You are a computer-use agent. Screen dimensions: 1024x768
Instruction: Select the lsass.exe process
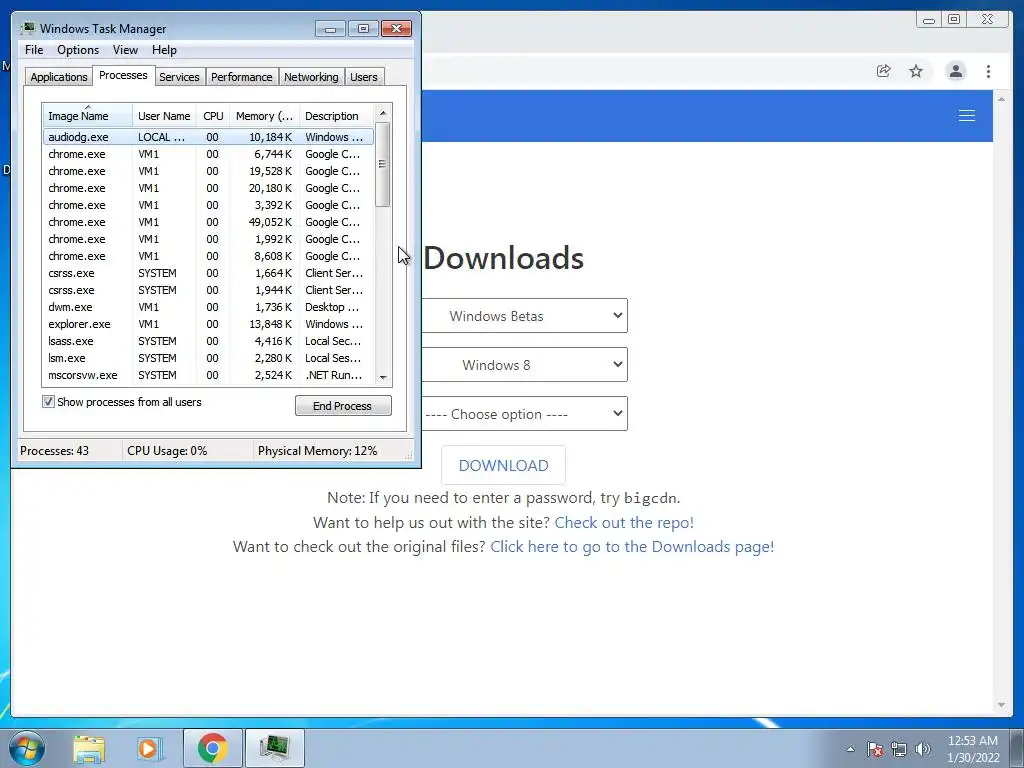click(x=208, y=341)
